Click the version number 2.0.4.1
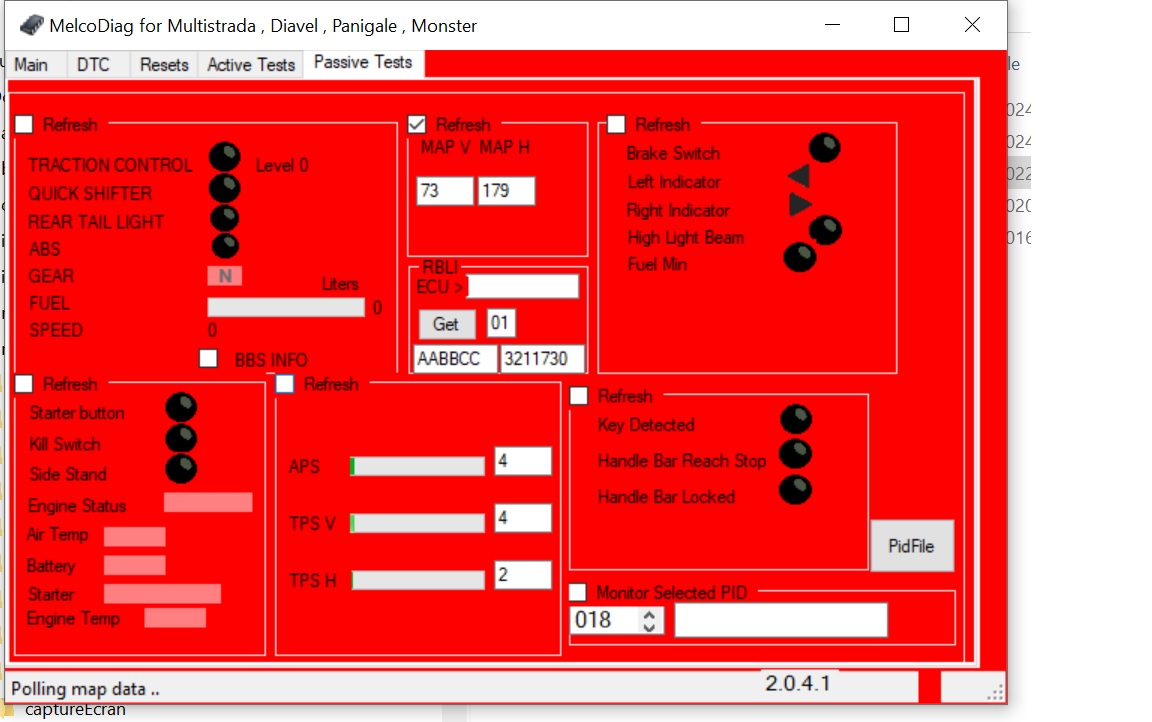 tap(797, 683)
